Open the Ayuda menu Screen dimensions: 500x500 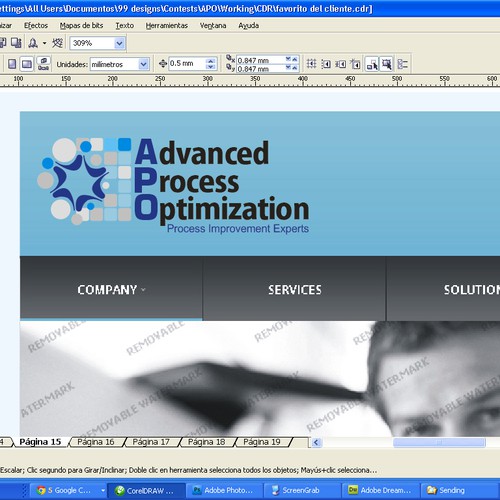click(249, 26)
